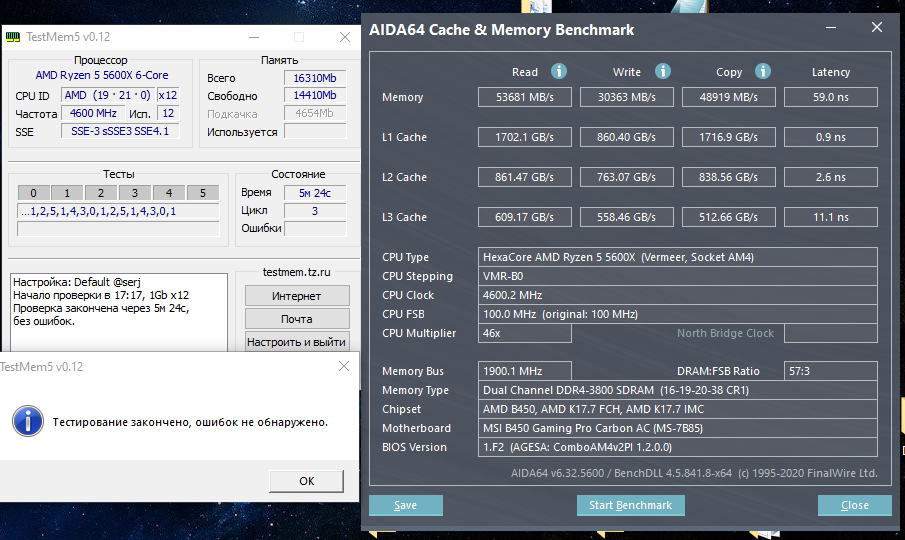Click the Close button in AIDA64
The height and width of the screenshot is (540, 905).
click(x=854, y=505)
